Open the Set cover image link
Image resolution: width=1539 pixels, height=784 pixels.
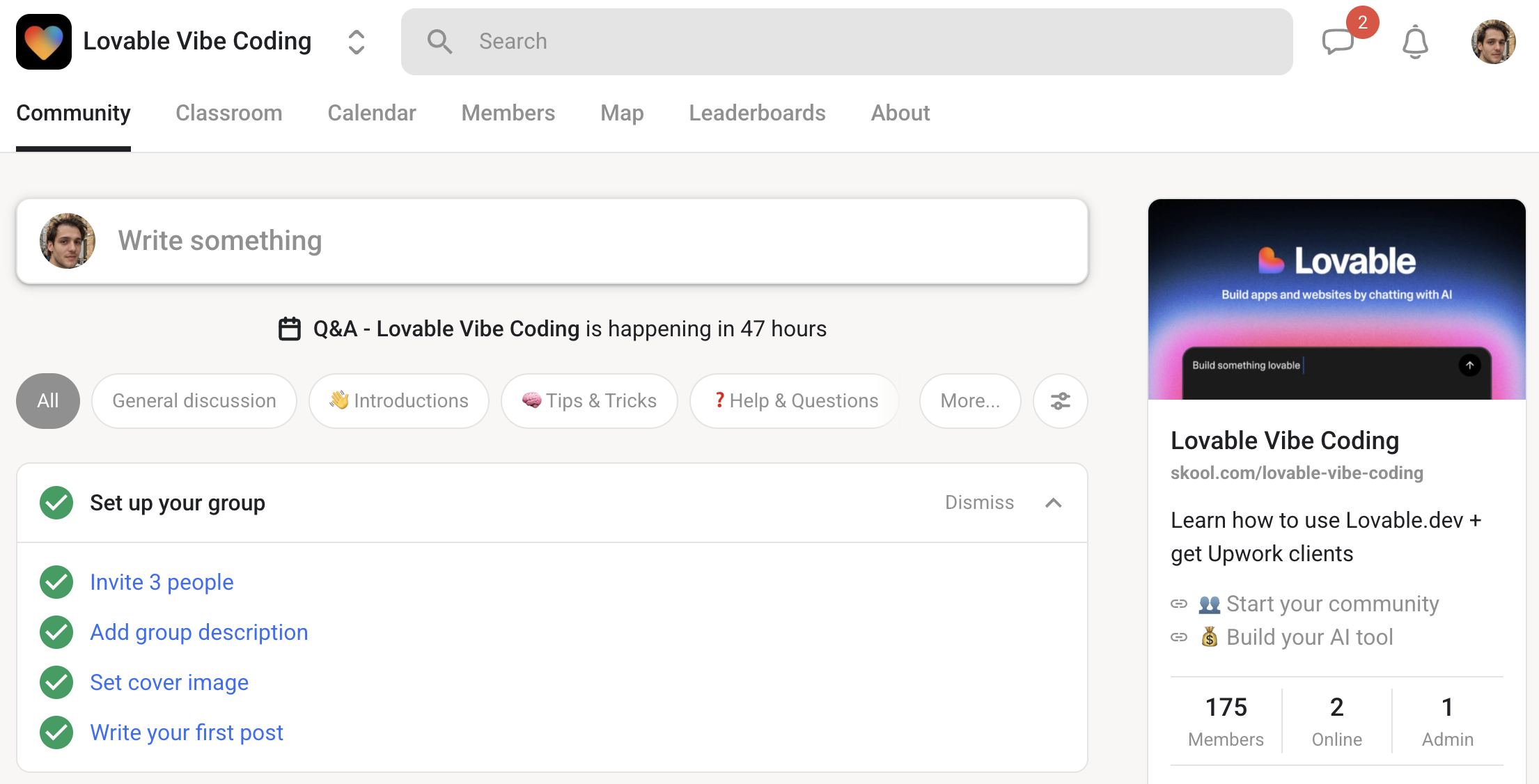click(x=169, y=682)
